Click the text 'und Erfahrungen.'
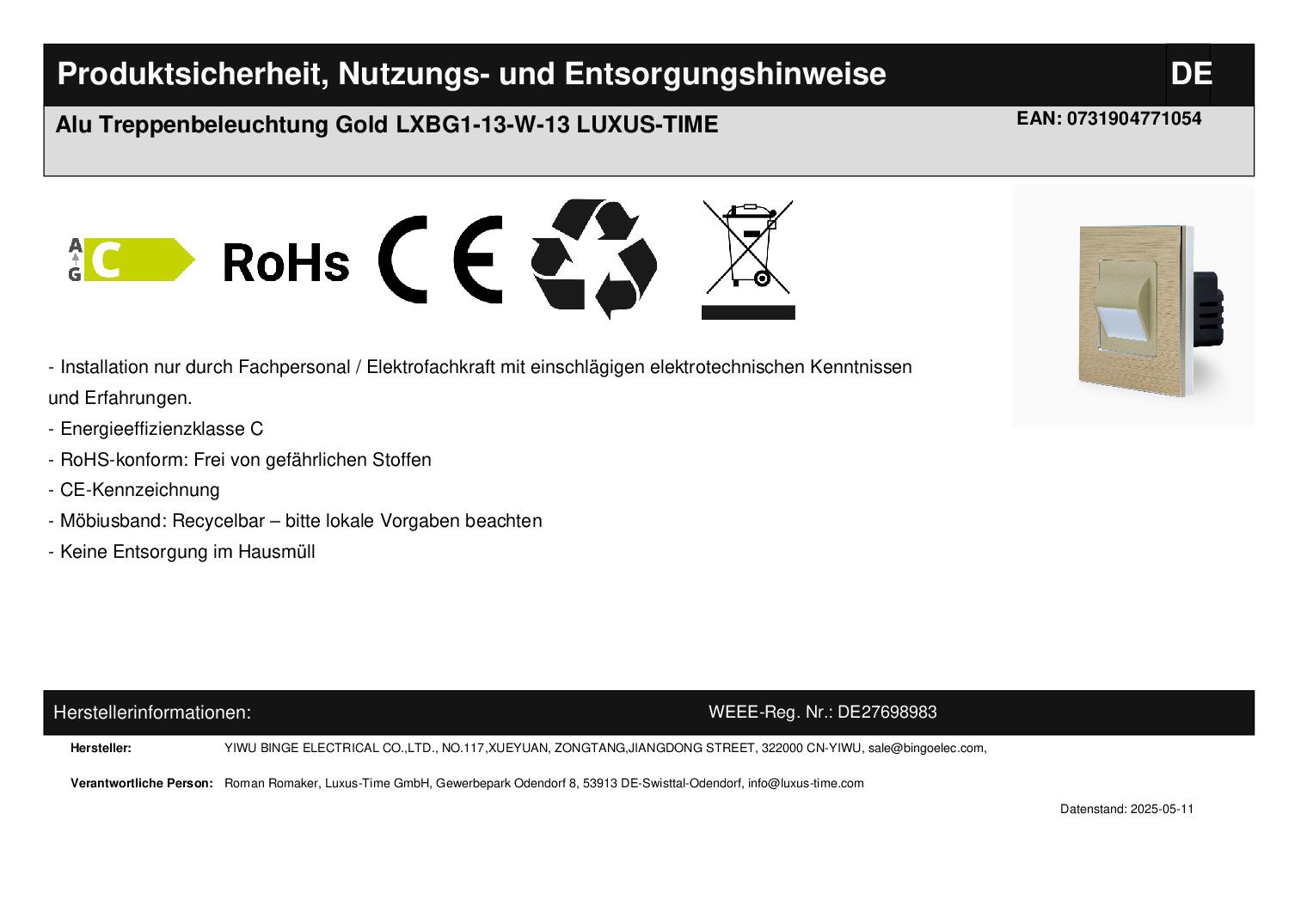The image size is (1307, 924). [x=120, y=398]
